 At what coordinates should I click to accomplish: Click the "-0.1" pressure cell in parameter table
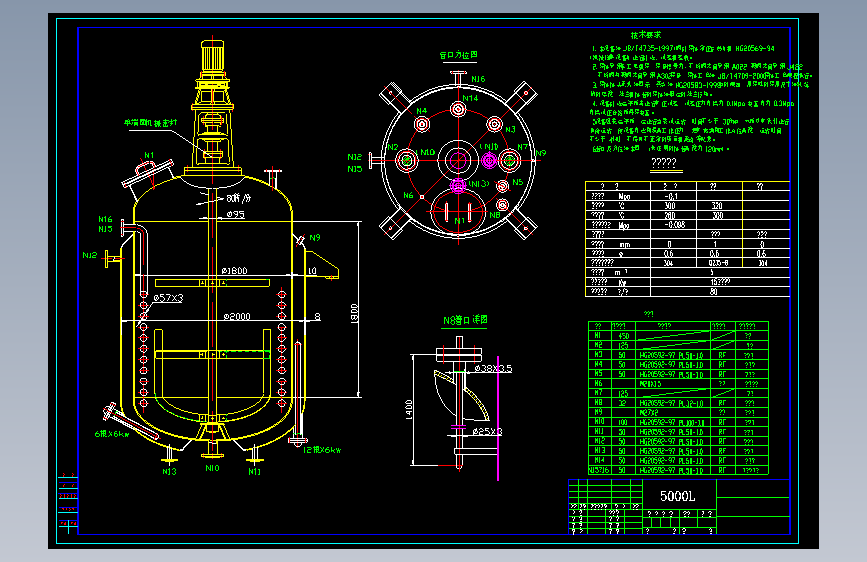point(671,196)
